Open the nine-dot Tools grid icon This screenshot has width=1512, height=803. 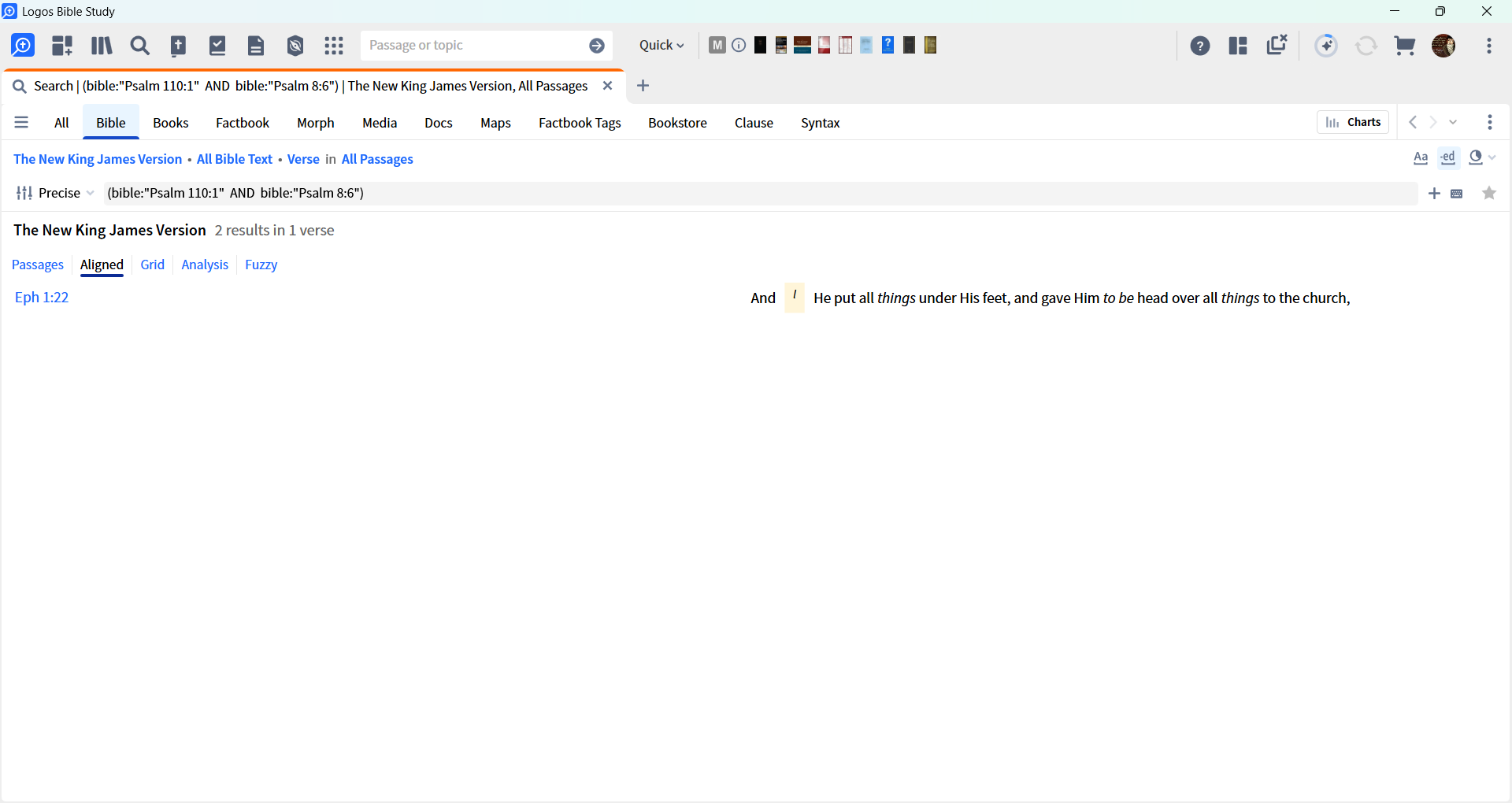click(334, 46)
